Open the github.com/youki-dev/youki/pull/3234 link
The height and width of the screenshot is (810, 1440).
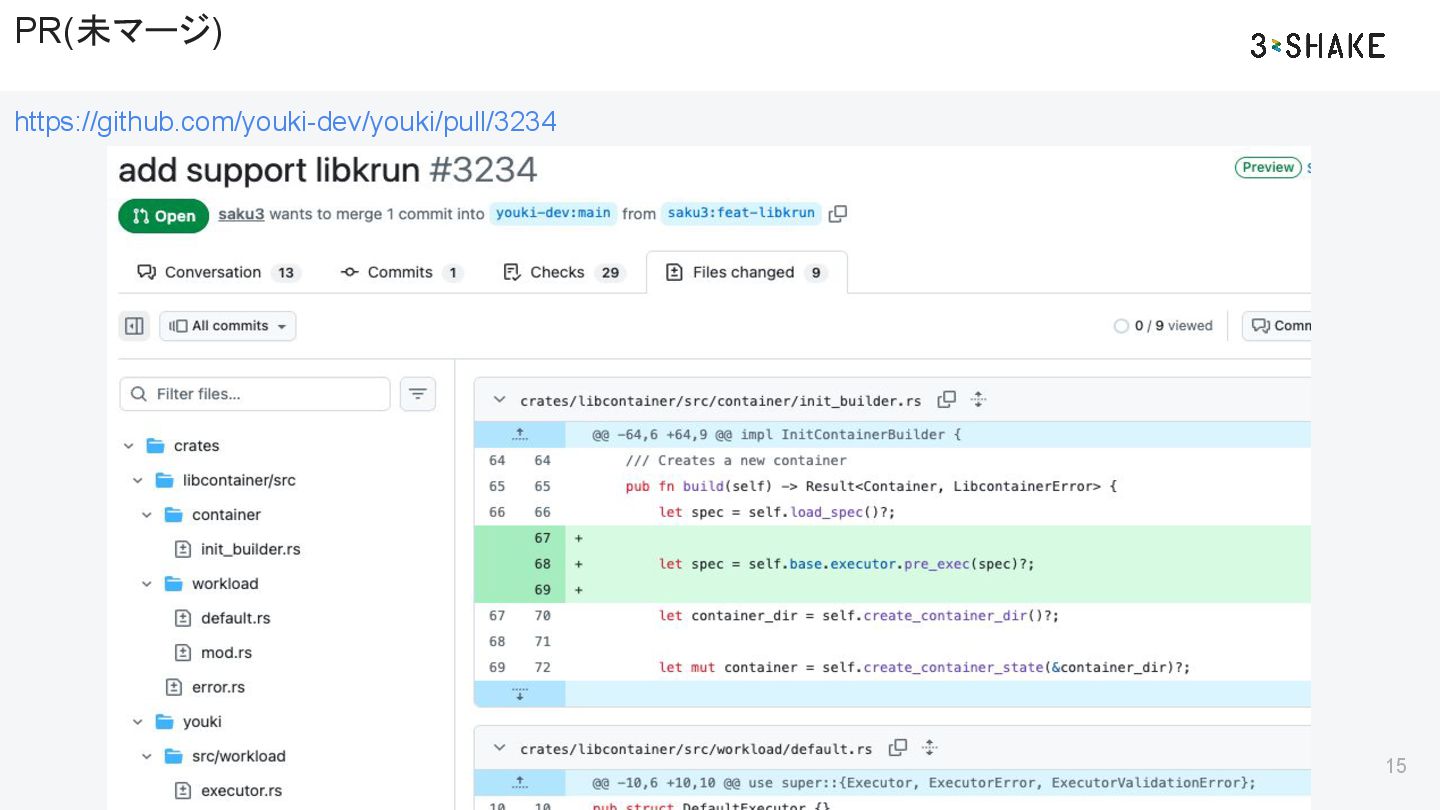pos(285,122)
